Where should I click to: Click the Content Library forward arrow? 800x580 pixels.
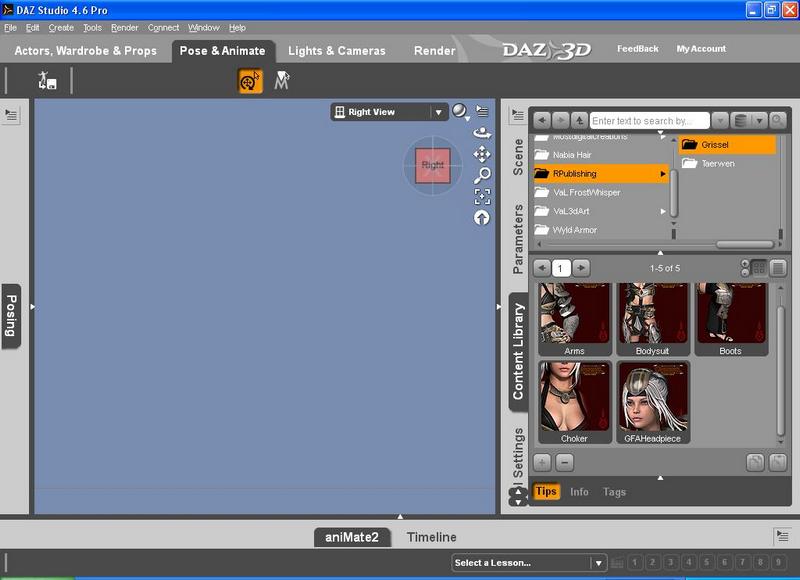560,121
